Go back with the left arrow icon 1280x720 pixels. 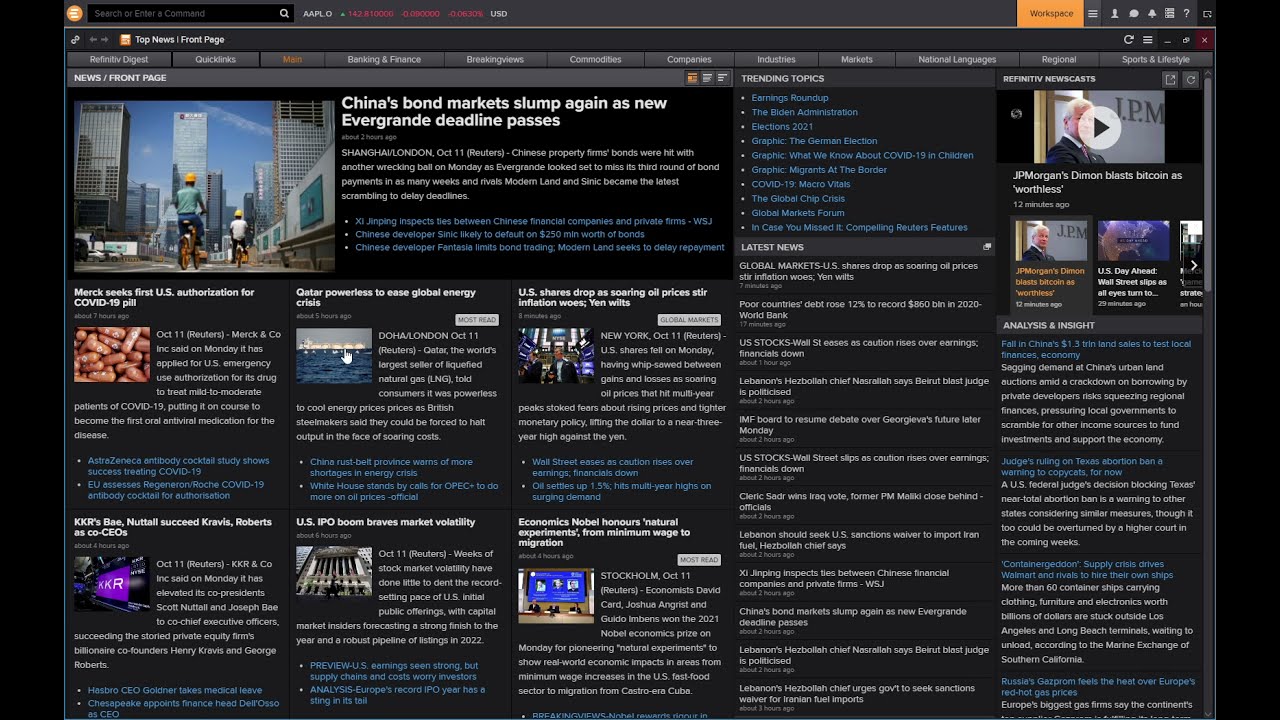click(x=93, y=40)
